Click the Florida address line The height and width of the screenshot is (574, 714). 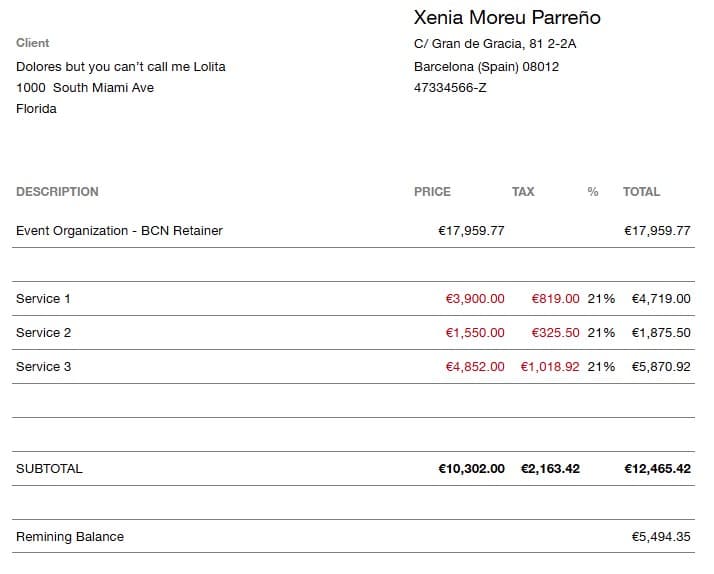pyautogui.click(x=36, y=109)
